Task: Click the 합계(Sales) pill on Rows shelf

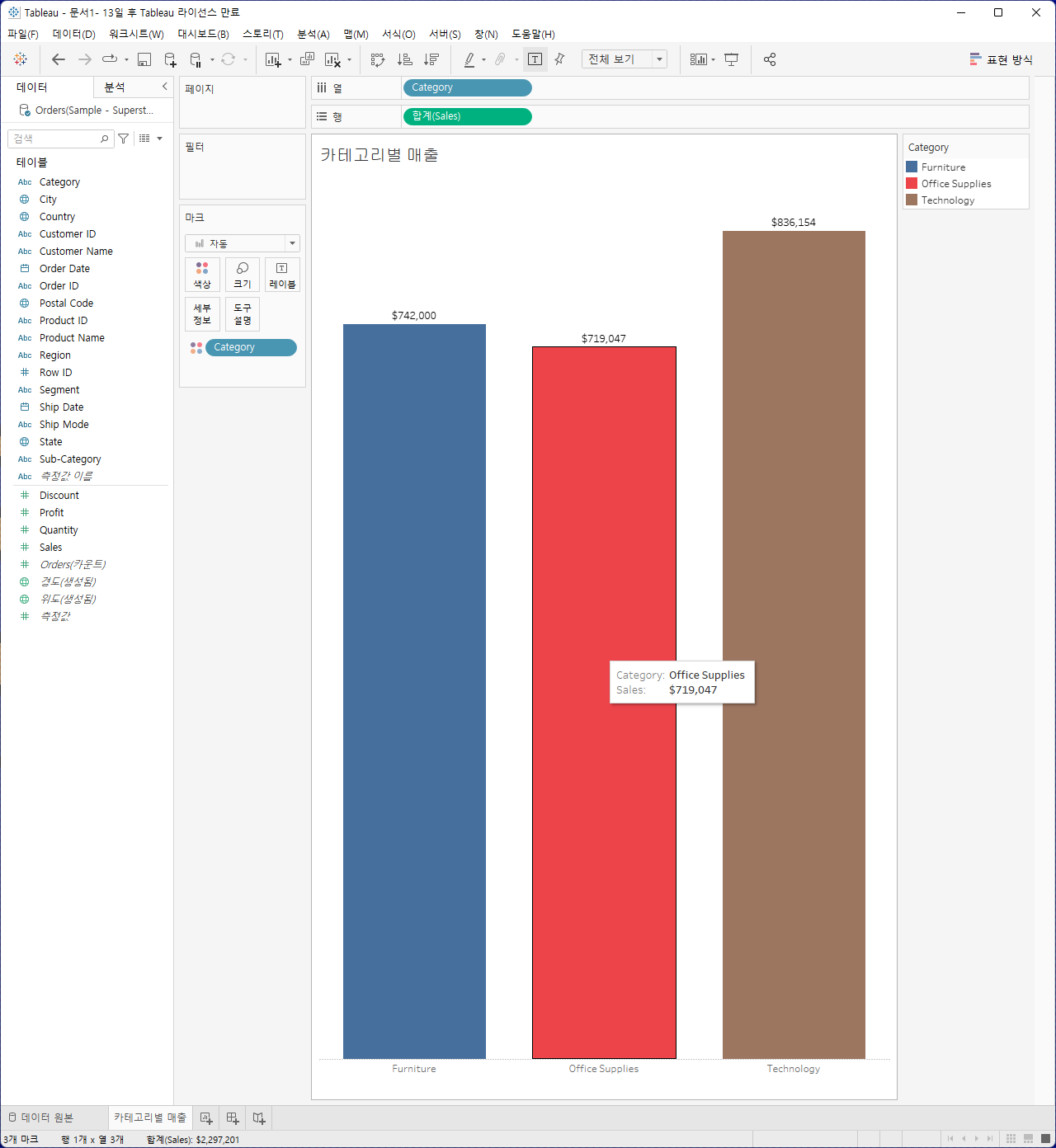Action: [x=467, y=116]
